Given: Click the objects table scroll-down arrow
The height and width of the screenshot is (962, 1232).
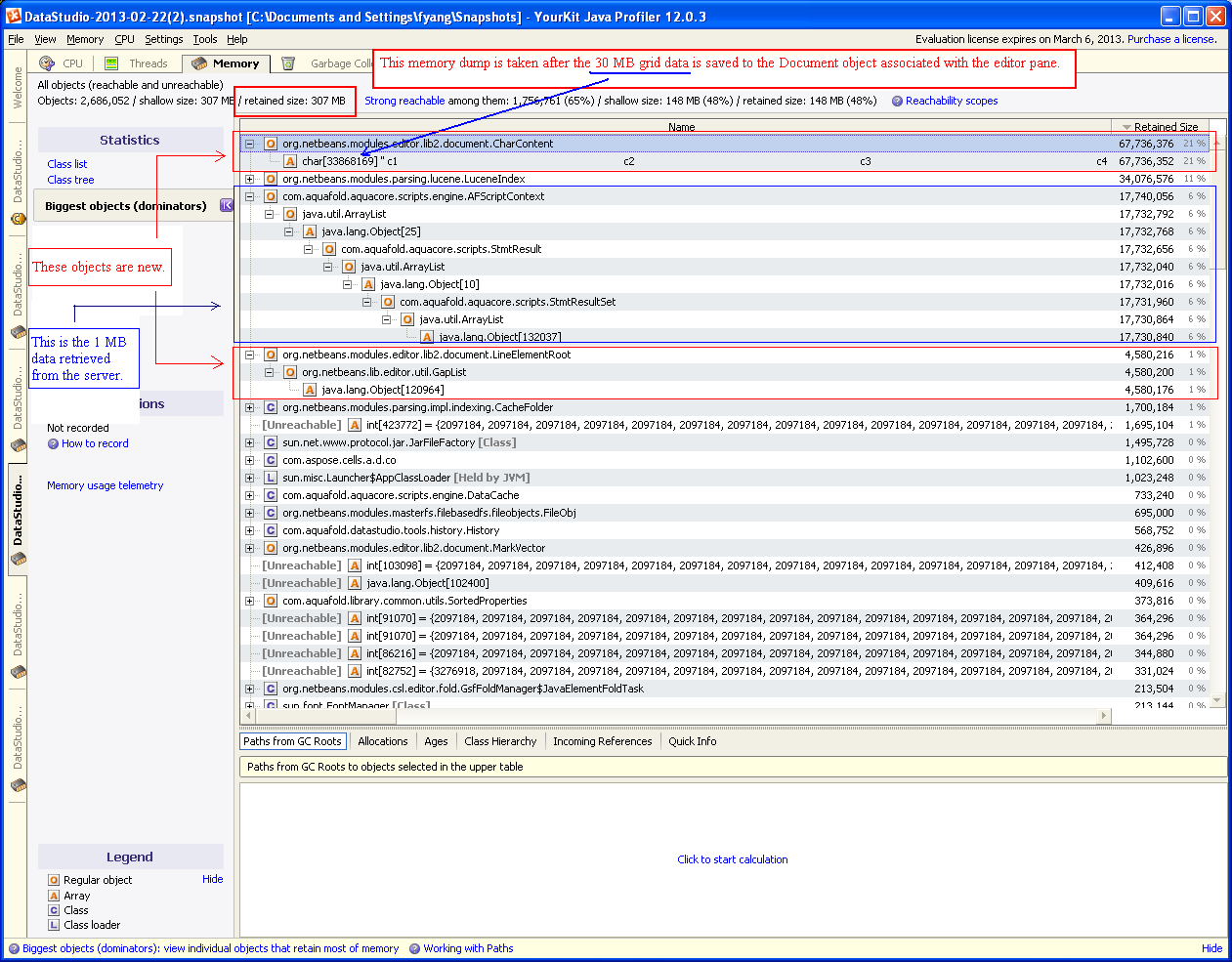Looking at the screenshot, I should [1216, 700].
